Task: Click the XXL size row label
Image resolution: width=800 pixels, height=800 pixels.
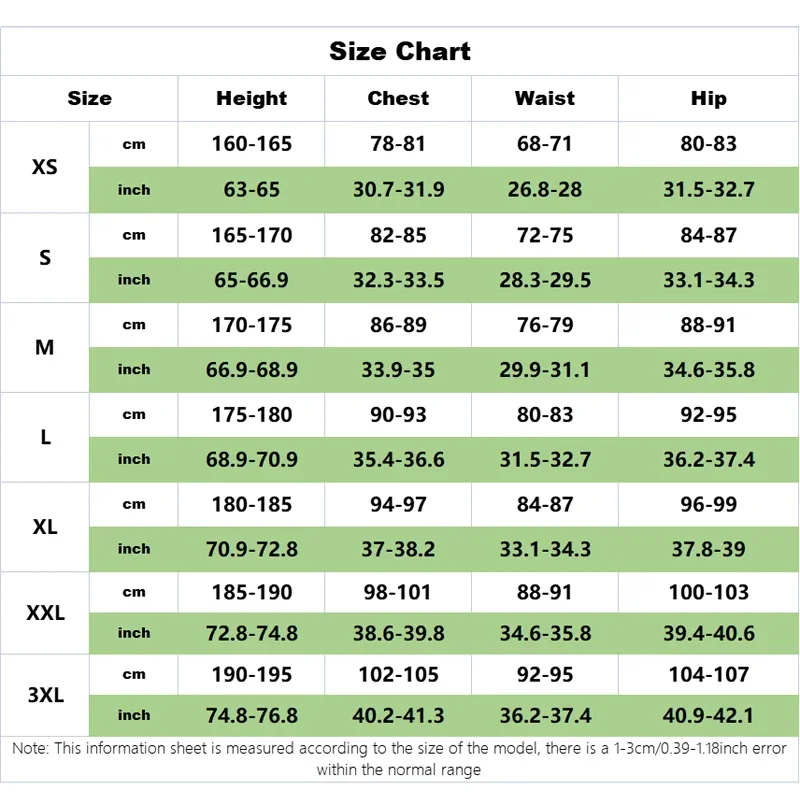Action: (45, 613)
